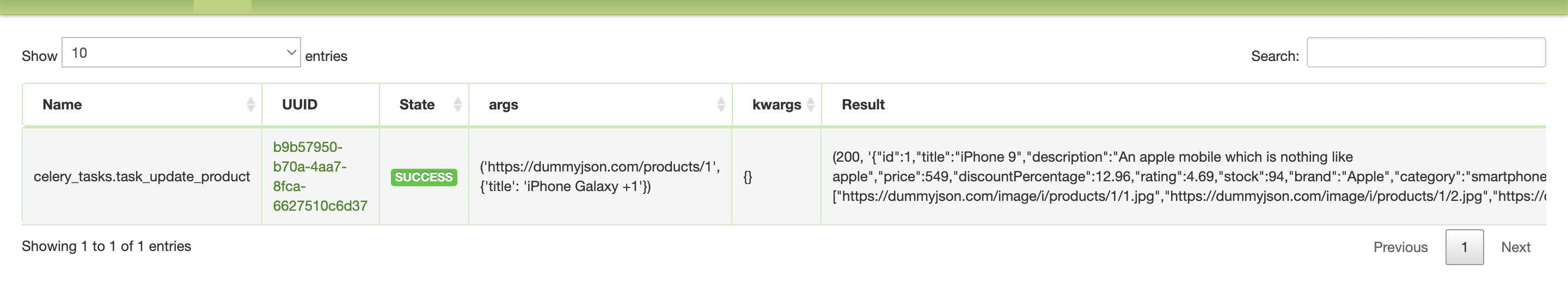Click the dropdown chevron next to 10
The width and height of the screenshot is (1568, 282).
pyautogui.click(x=291, y=53)
